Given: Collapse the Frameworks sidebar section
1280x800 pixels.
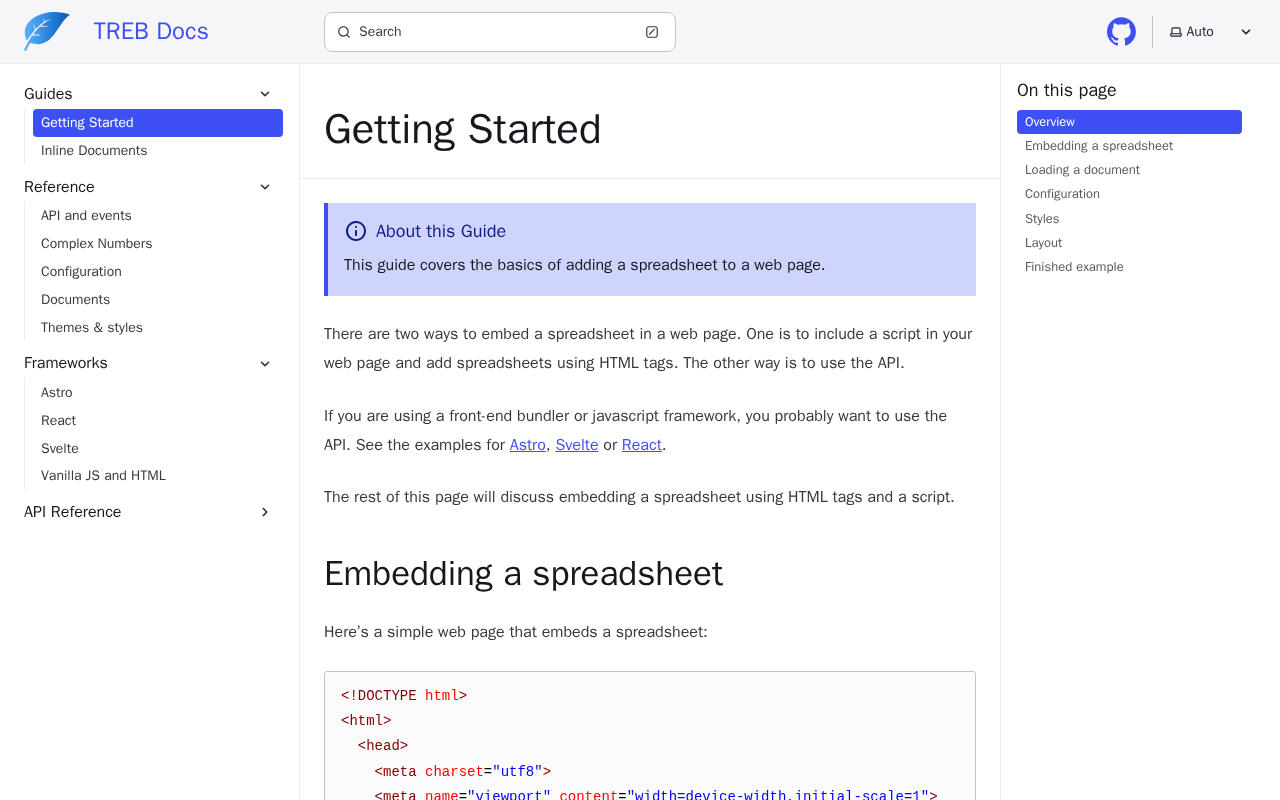Looking at the screenshot, I should [265, 363].
